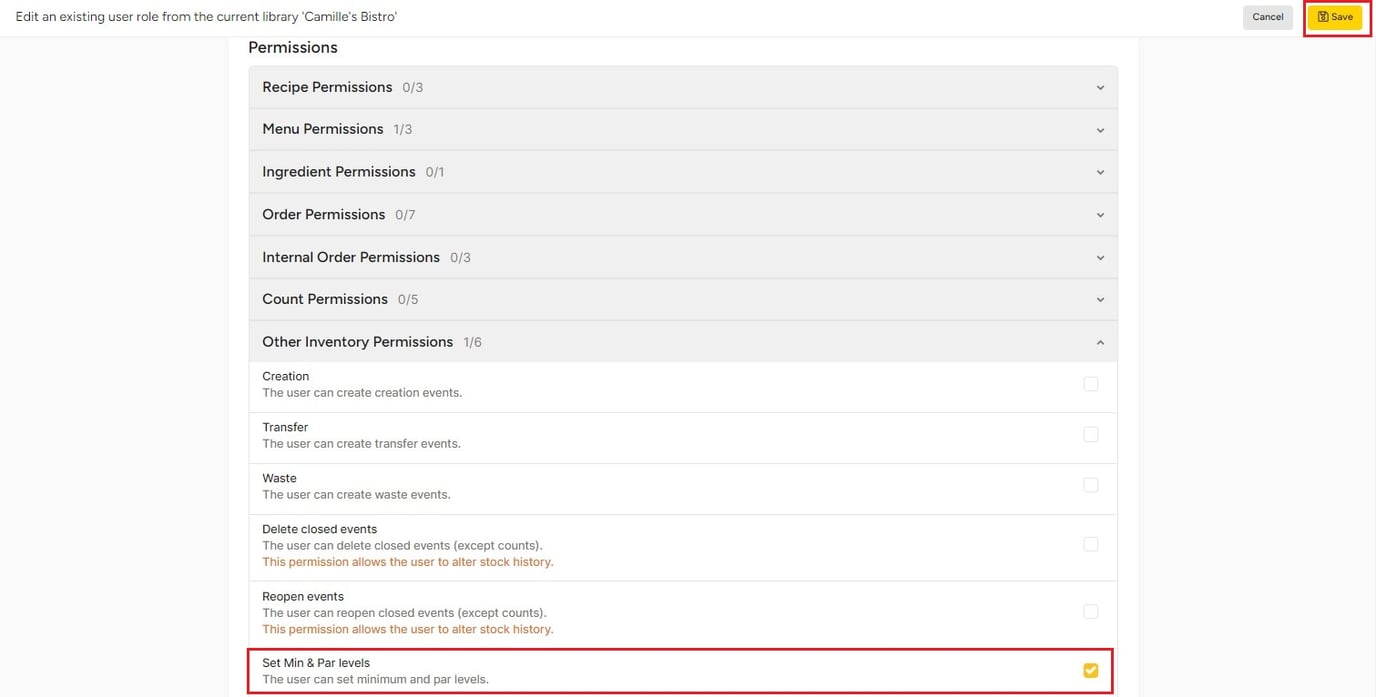The height and width of the screenshot is (697, 1376).
Task: Expand Recipe Permissions using its chevron
Action: (x=1100, y=88)
